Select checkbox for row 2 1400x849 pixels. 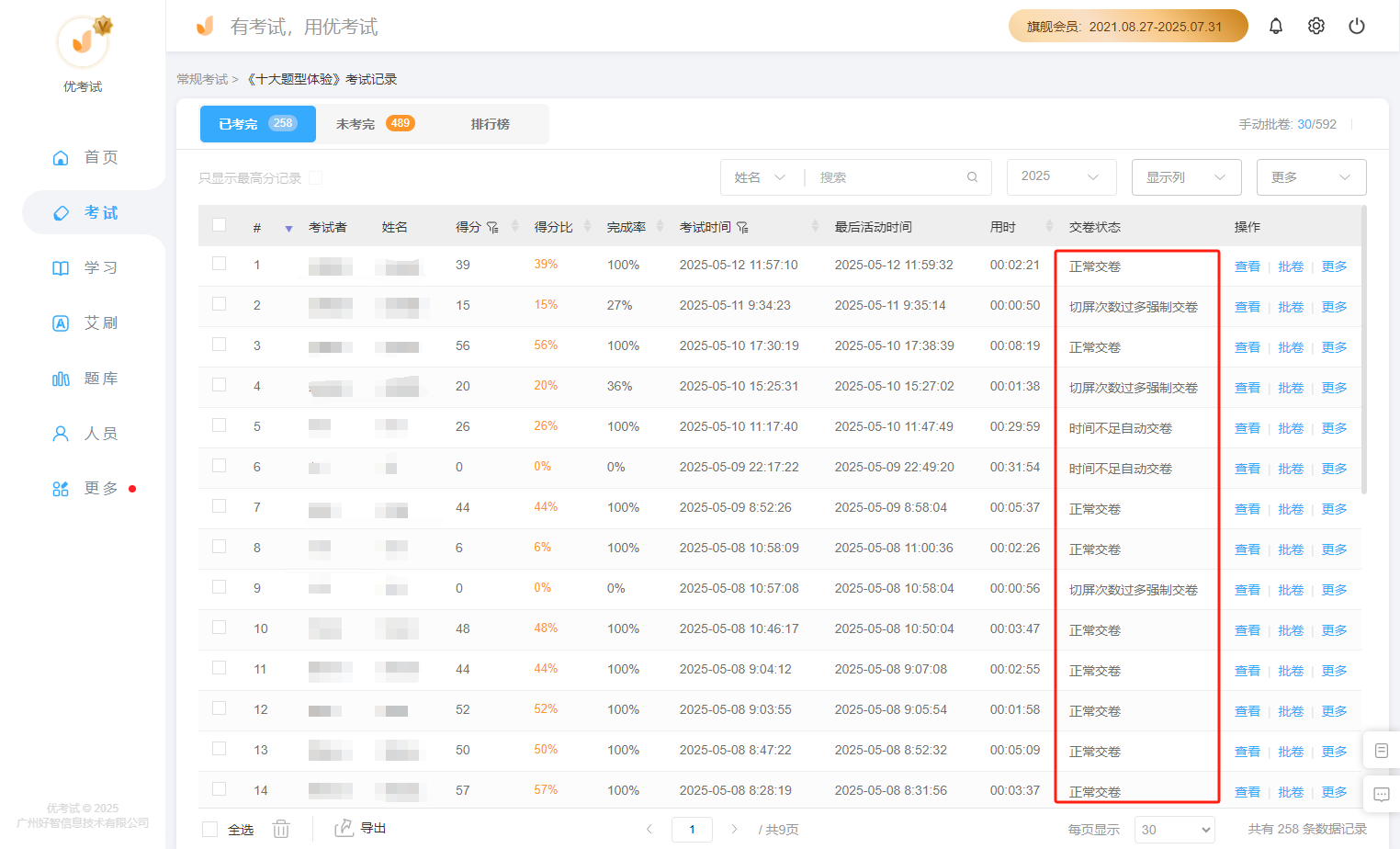[x=219, y=303]
